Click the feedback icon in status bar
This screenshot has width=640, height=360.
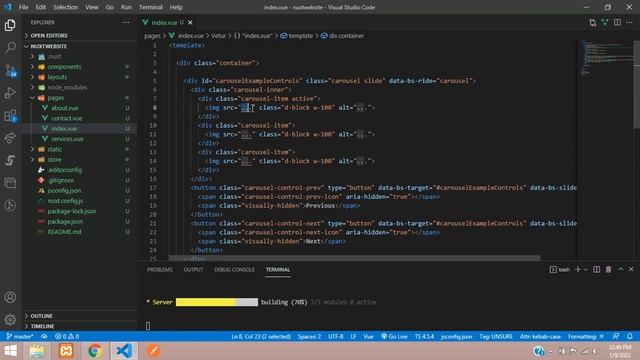pos(616,336)
